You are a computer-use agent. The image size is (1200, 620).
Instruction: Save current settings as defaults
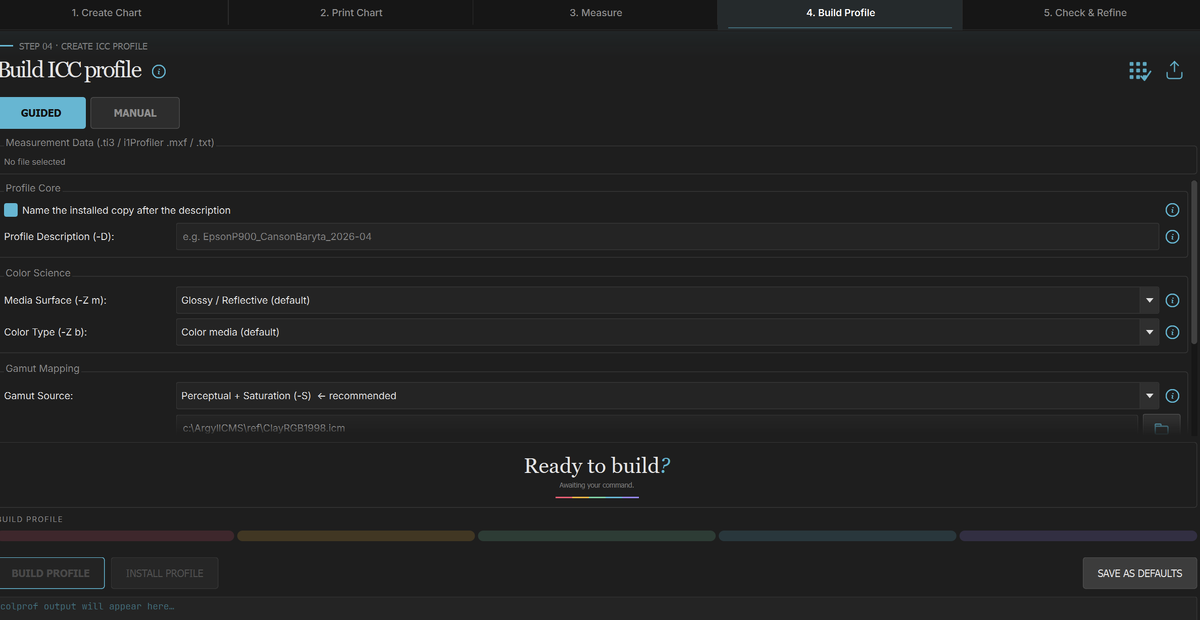[1140, 573]
